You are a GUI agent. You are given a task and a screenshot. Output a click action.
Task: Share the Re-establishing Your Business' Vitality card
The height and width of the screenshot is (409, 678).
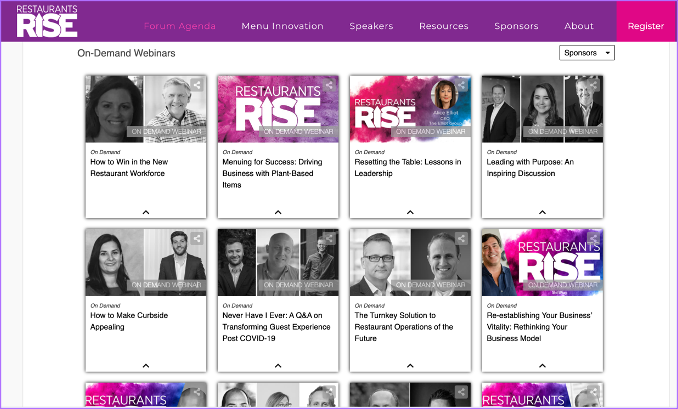click(x=594, y=238)
